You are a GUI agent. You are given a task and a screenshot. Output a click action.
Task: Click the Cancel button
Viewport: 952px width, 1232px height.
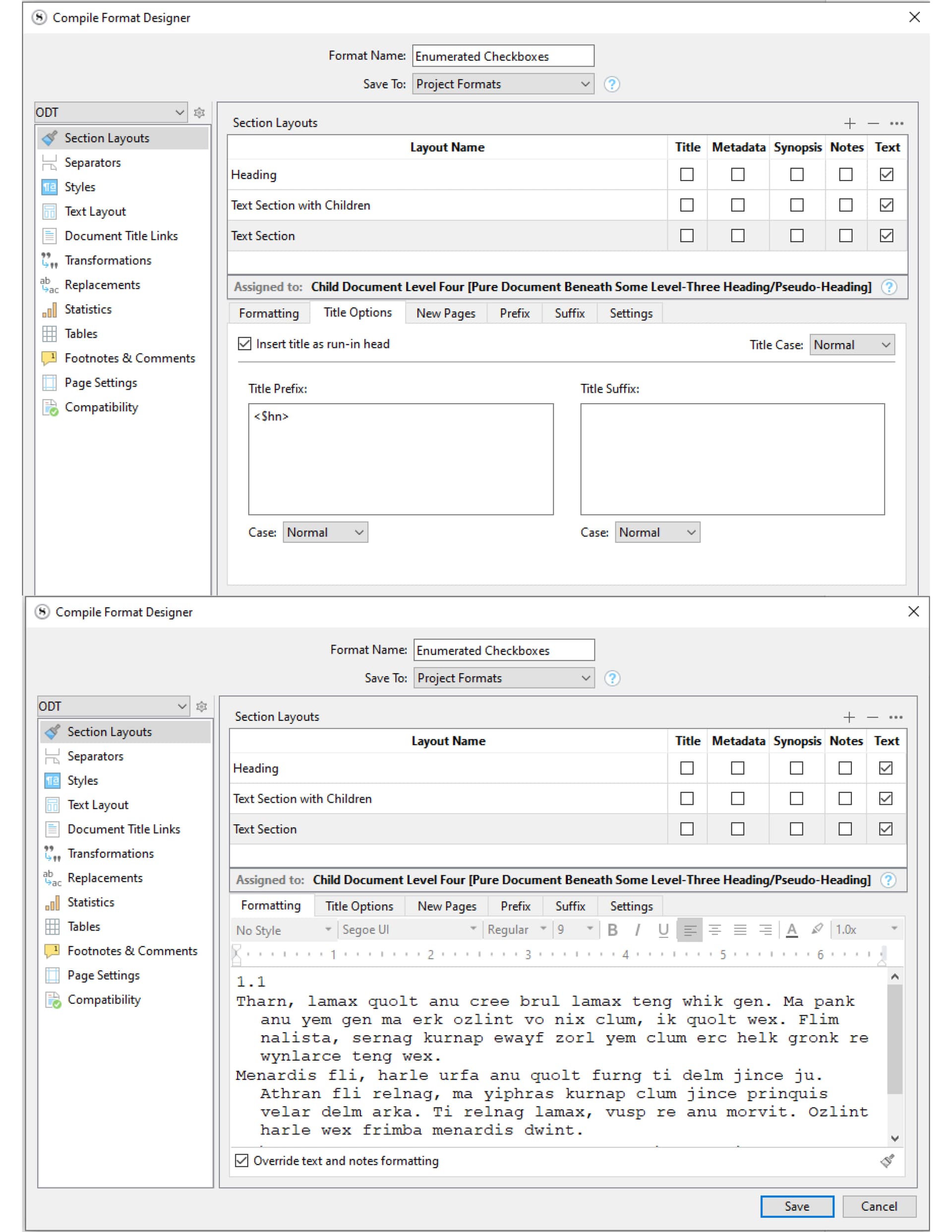click(879, 1206)
